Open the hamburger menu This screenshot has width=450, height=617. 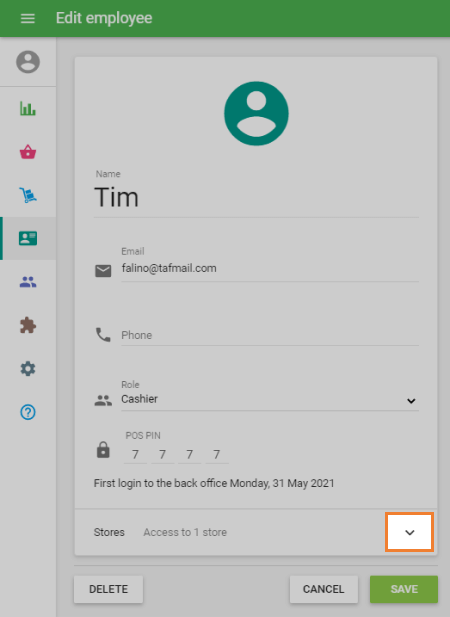(x=28, y=18)
